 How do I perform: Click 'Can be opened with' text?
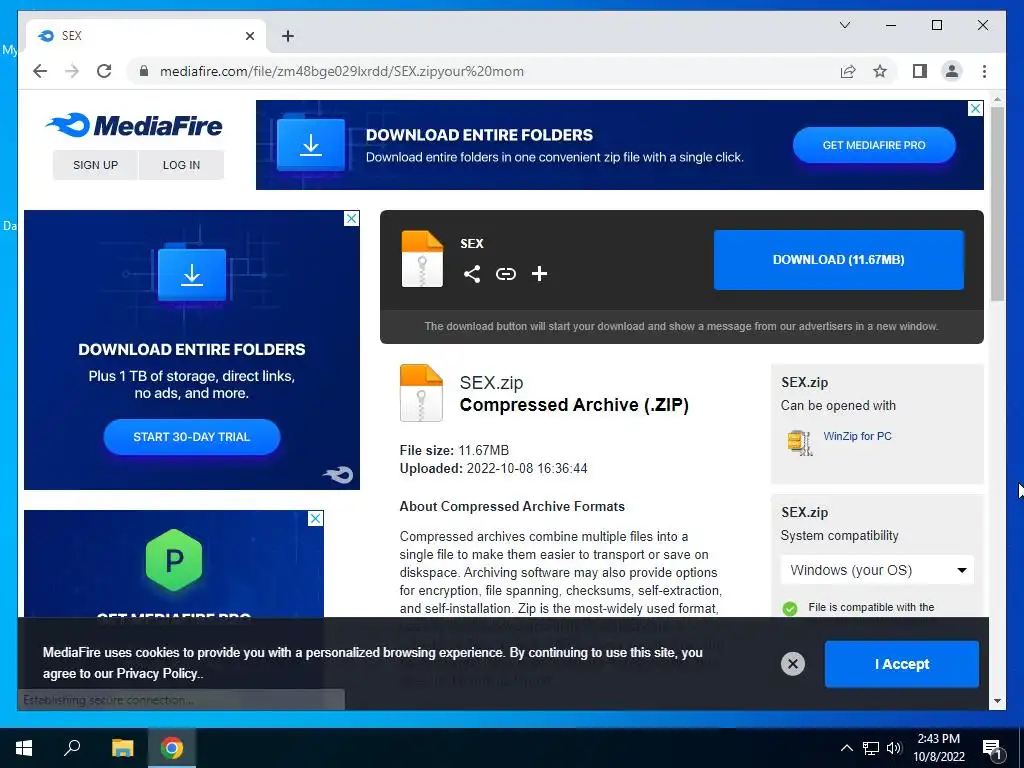[x=838, y=406]
